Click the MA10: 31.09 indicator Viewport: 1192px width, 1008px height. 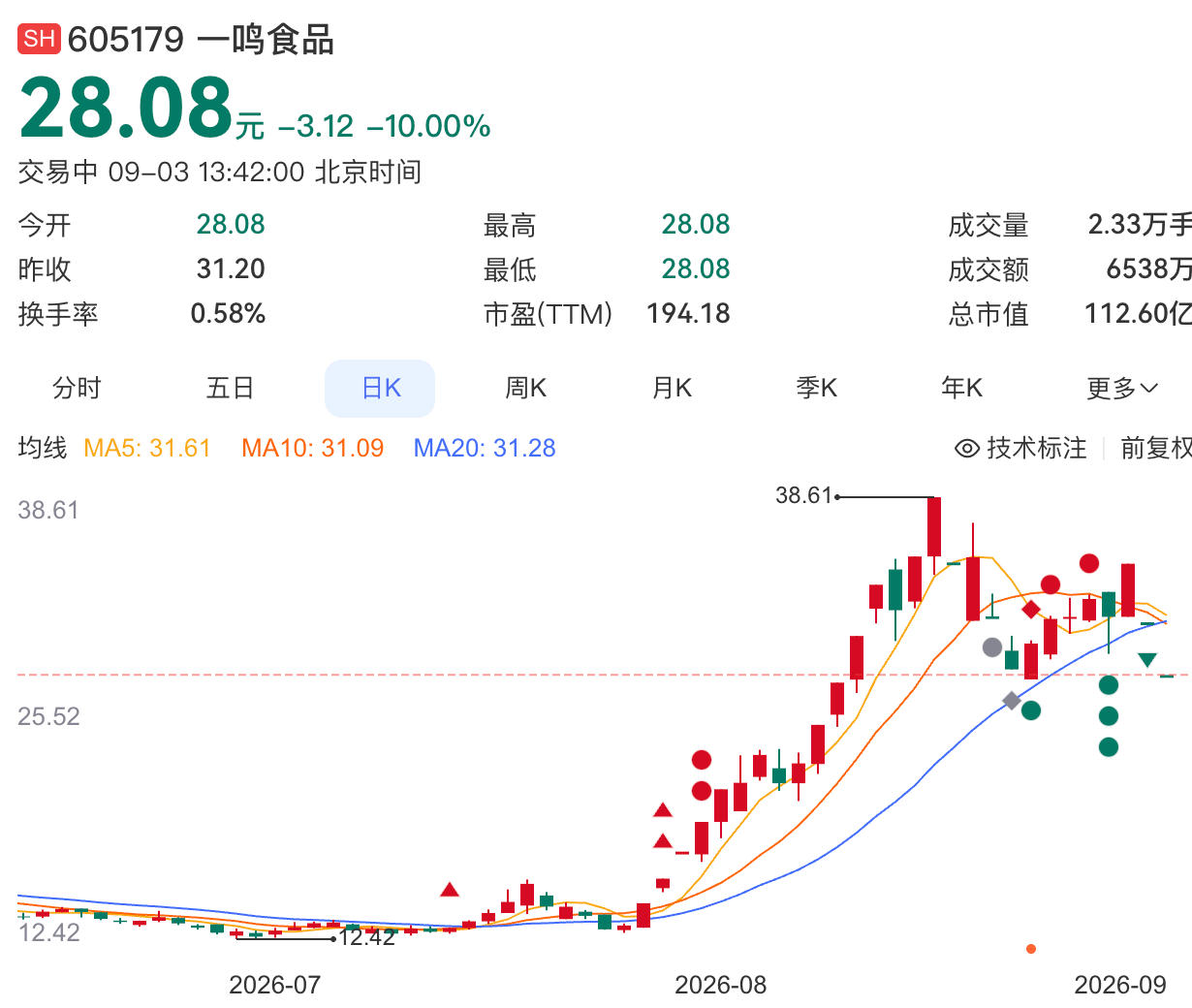point(313,448)
